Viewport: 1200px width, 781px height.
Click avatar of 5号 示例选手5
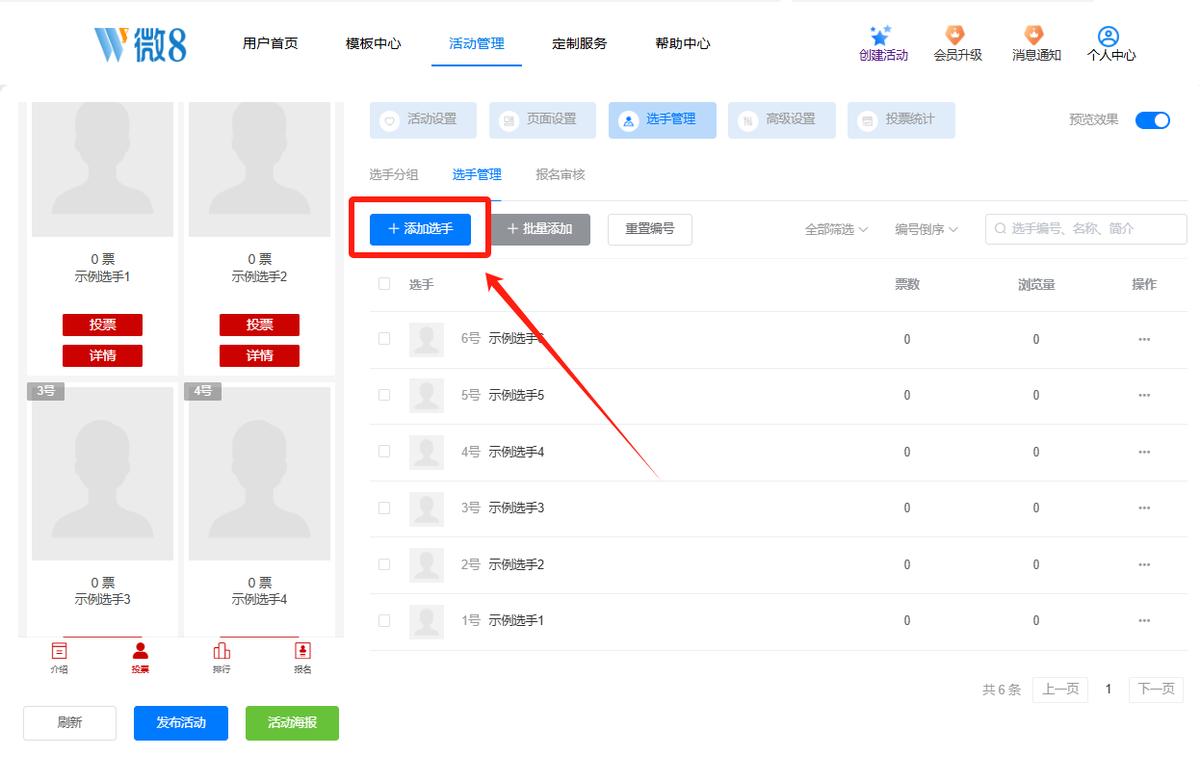pos(427,396)
